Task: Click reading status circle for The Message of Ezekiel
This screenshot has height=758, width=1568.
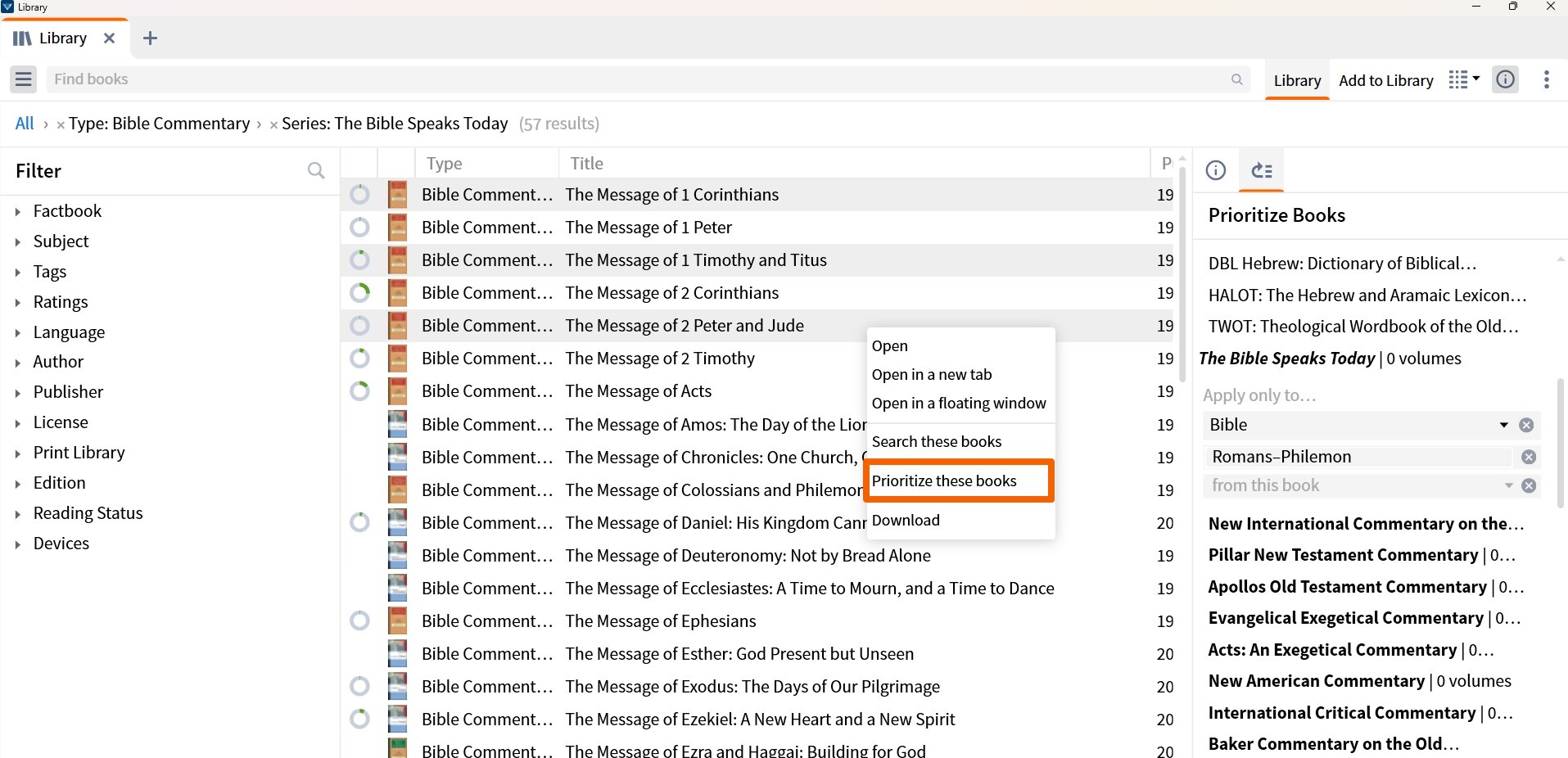Action: (359, 719)
